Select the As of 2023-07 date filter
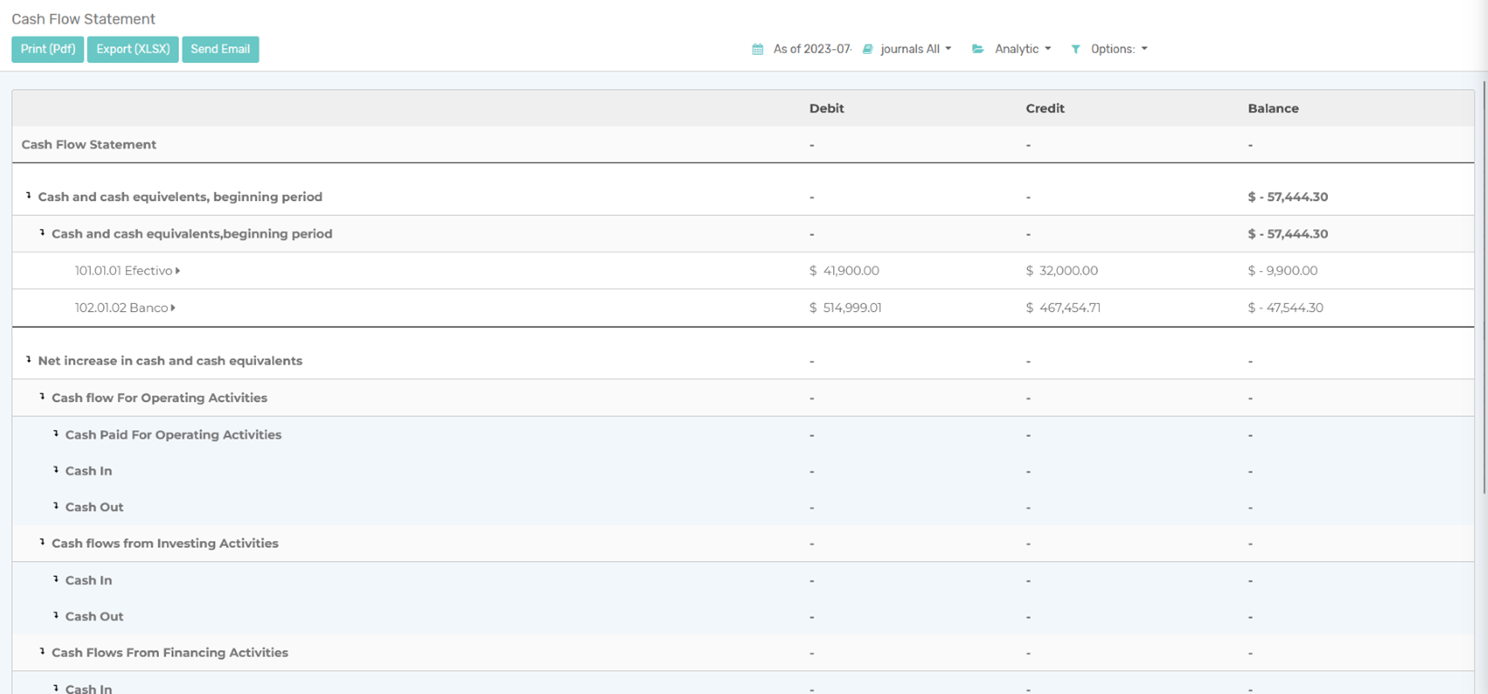Image resolution: width=1488 pixels, height=694 pixels. (x=811, y=49)
